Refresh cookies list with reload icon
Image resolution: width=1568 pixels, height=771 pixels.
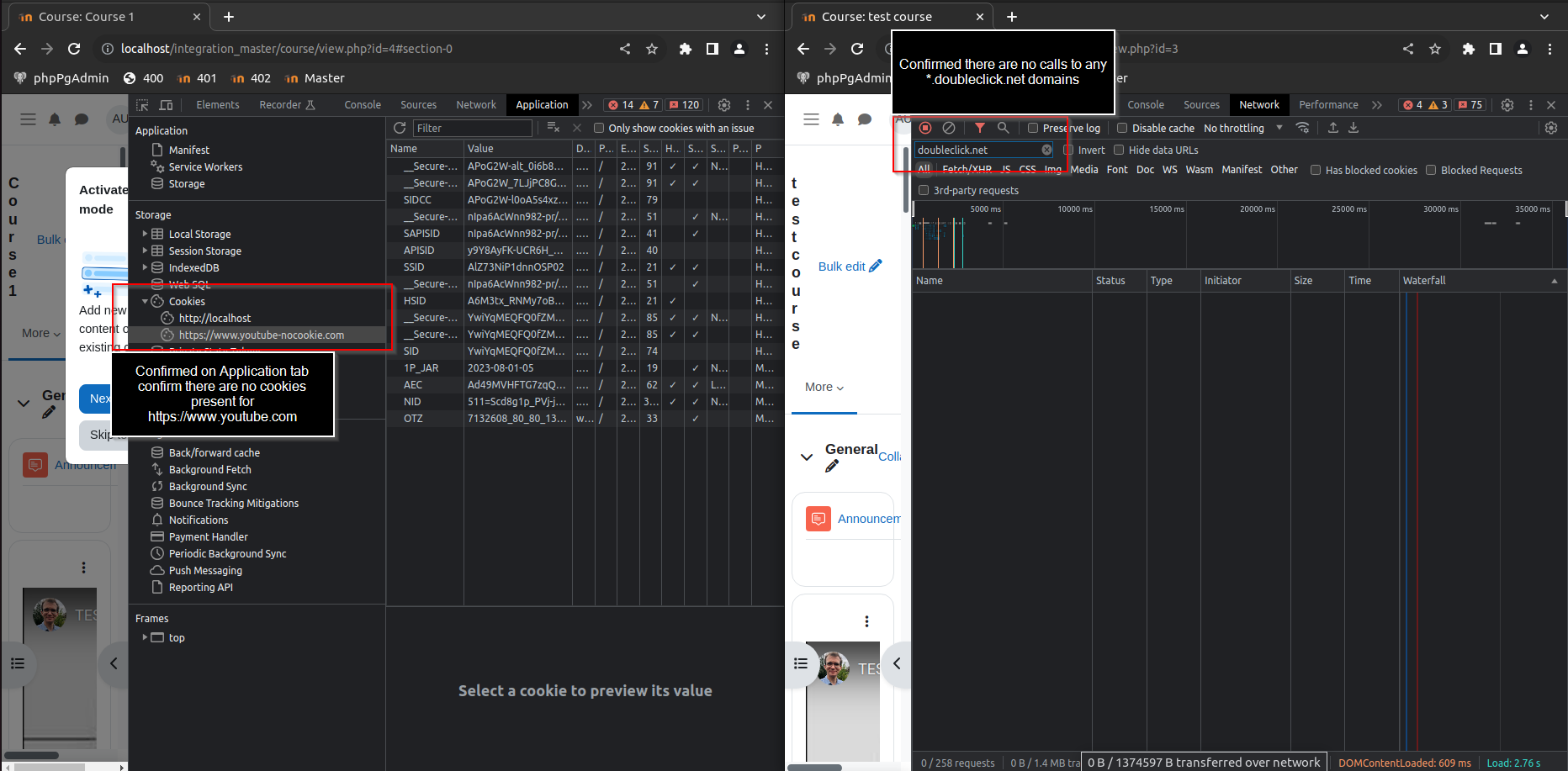tap(400, 128)
